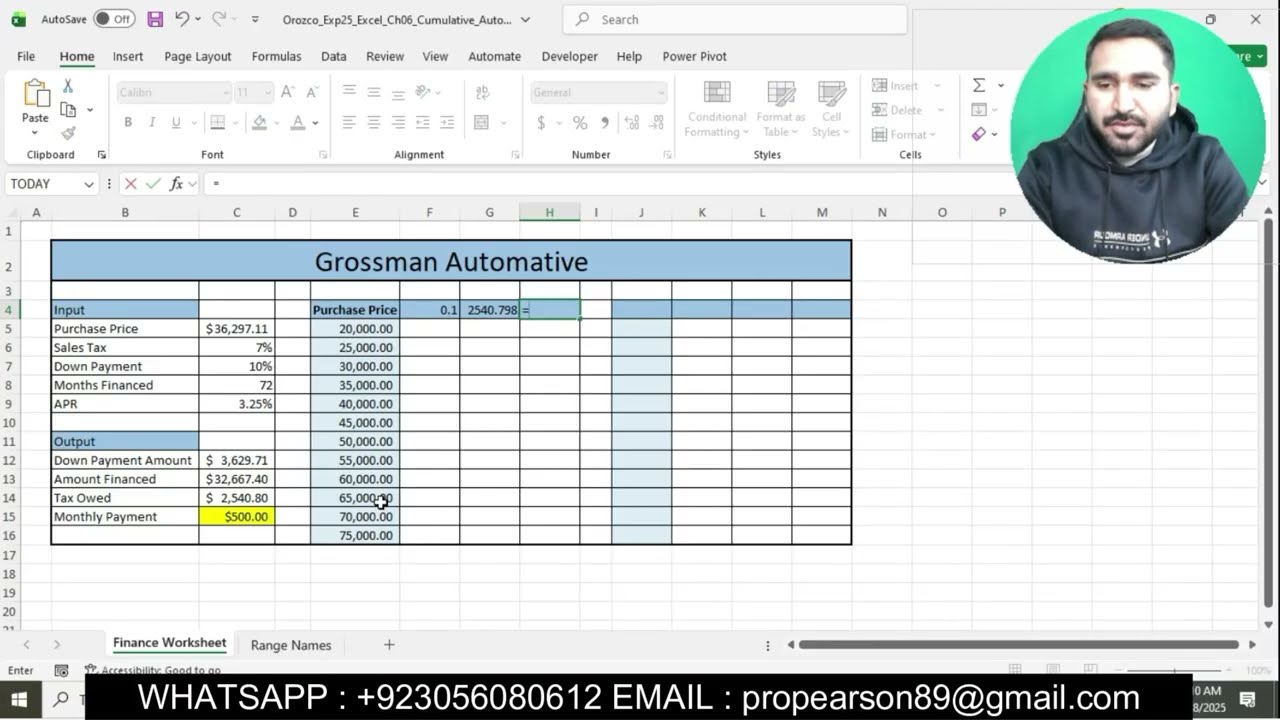1280x720 pixels.
Task: Click the Paste clipboard icon
Action: tap(36, 94)
